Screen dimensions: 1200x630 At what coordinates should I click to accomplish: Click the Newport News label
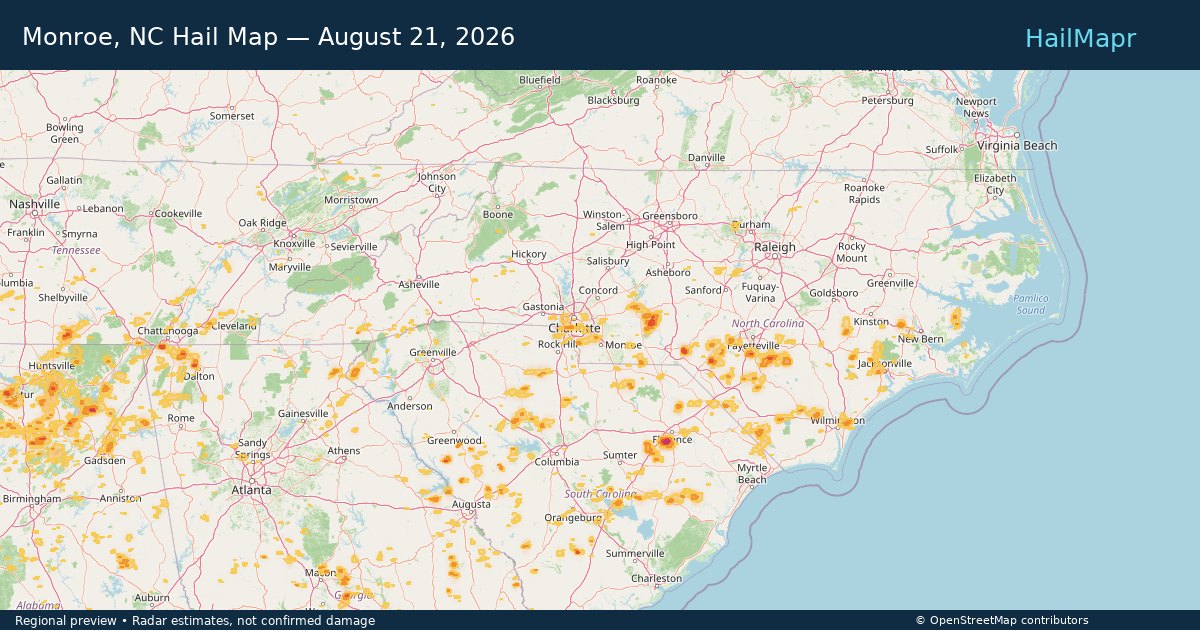click(976, 108)
